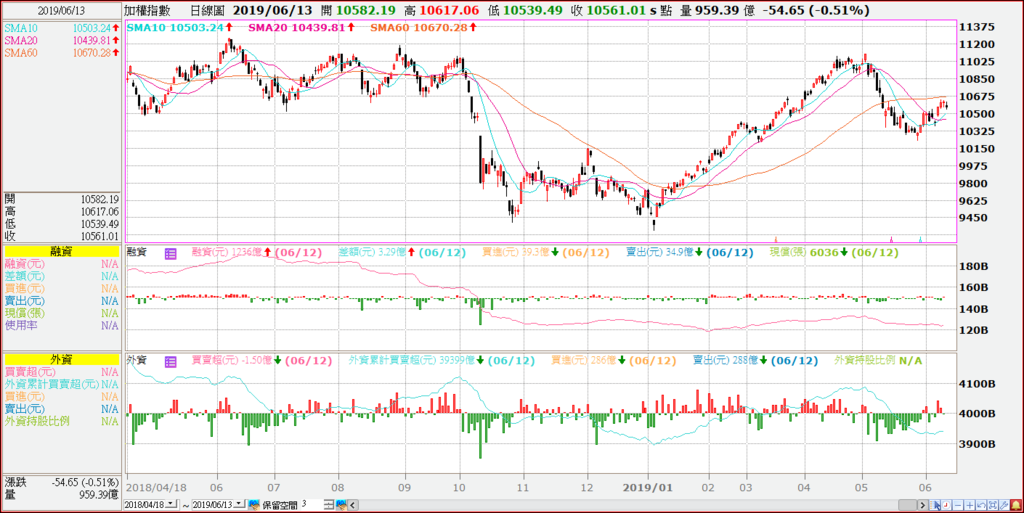Click 11375 price axis label

pos(976,27)
